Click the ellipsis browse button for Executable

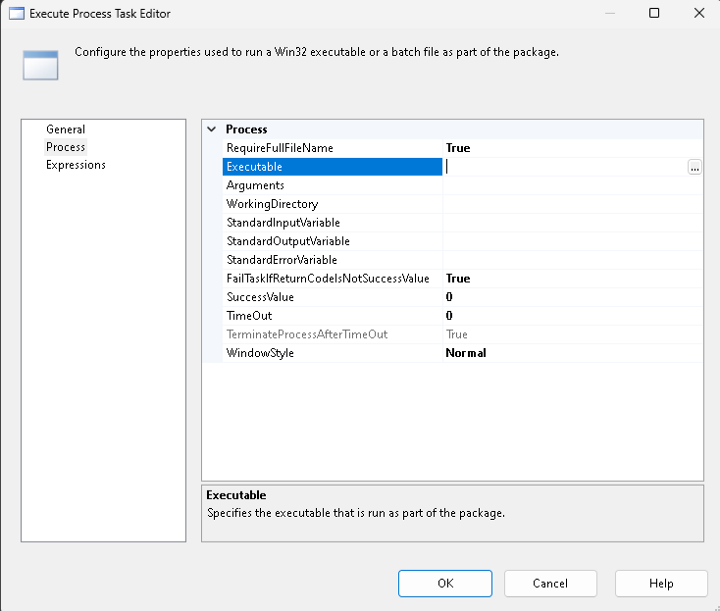694,168
